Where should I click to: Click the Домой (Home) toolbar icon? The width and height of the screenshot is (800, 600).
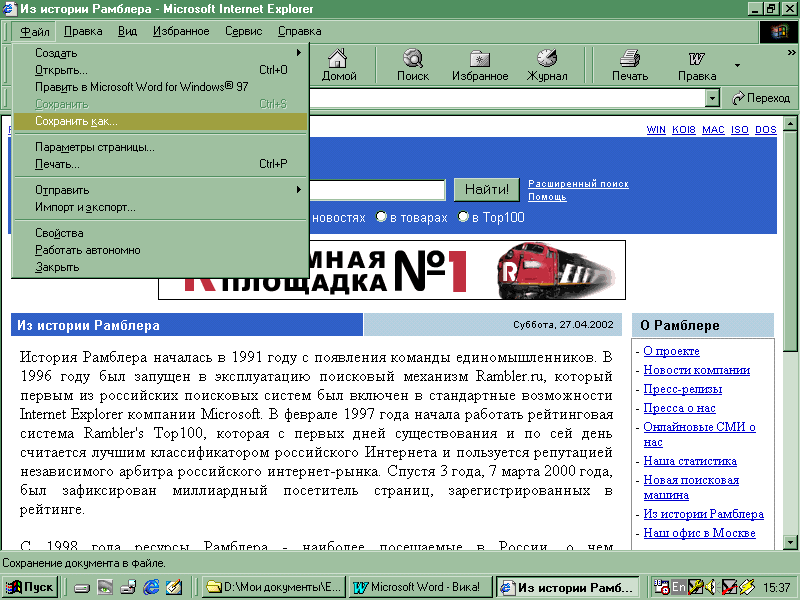[338, 65]
